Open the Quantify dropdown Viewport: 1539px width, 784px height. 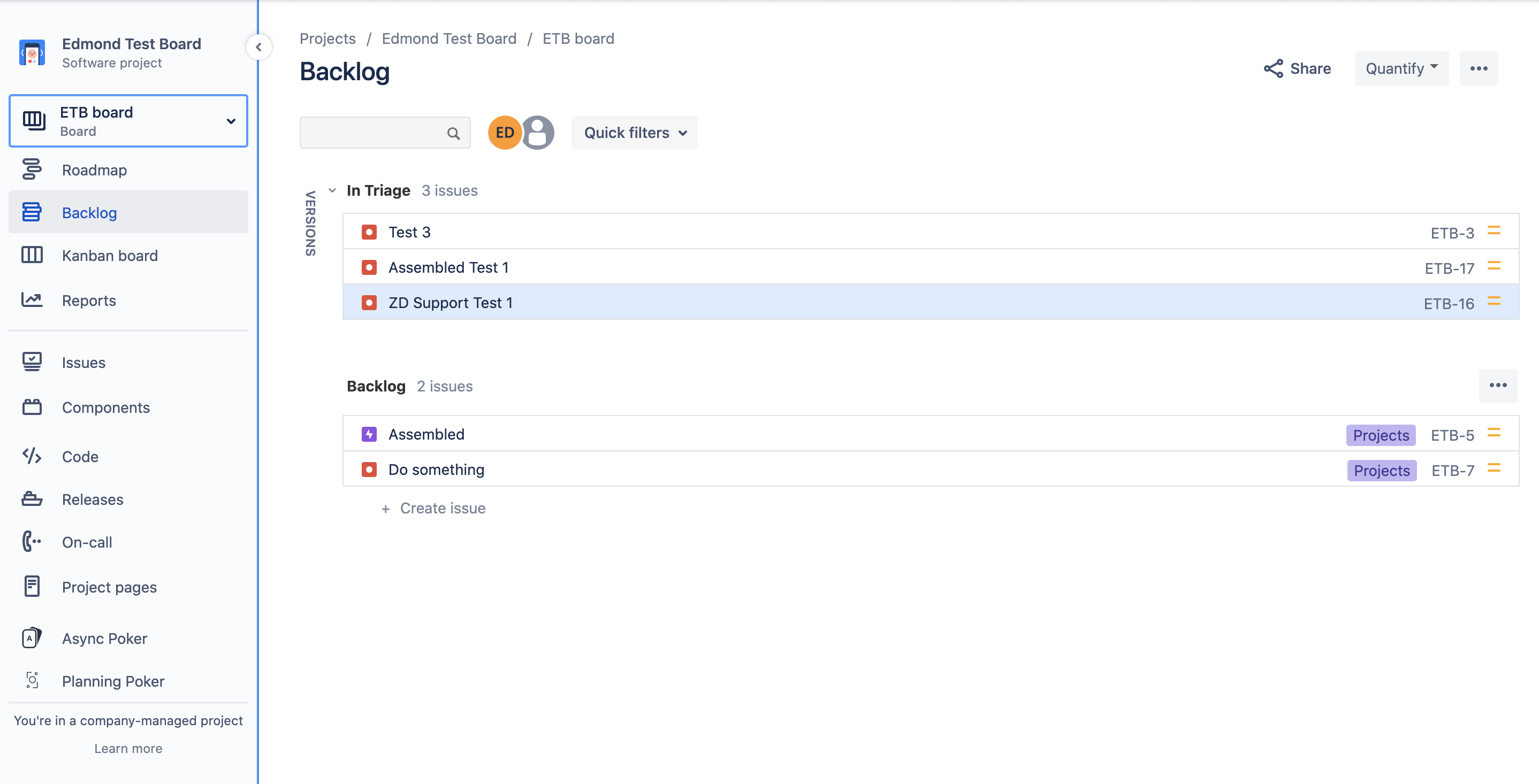[x=1401, y=68]
